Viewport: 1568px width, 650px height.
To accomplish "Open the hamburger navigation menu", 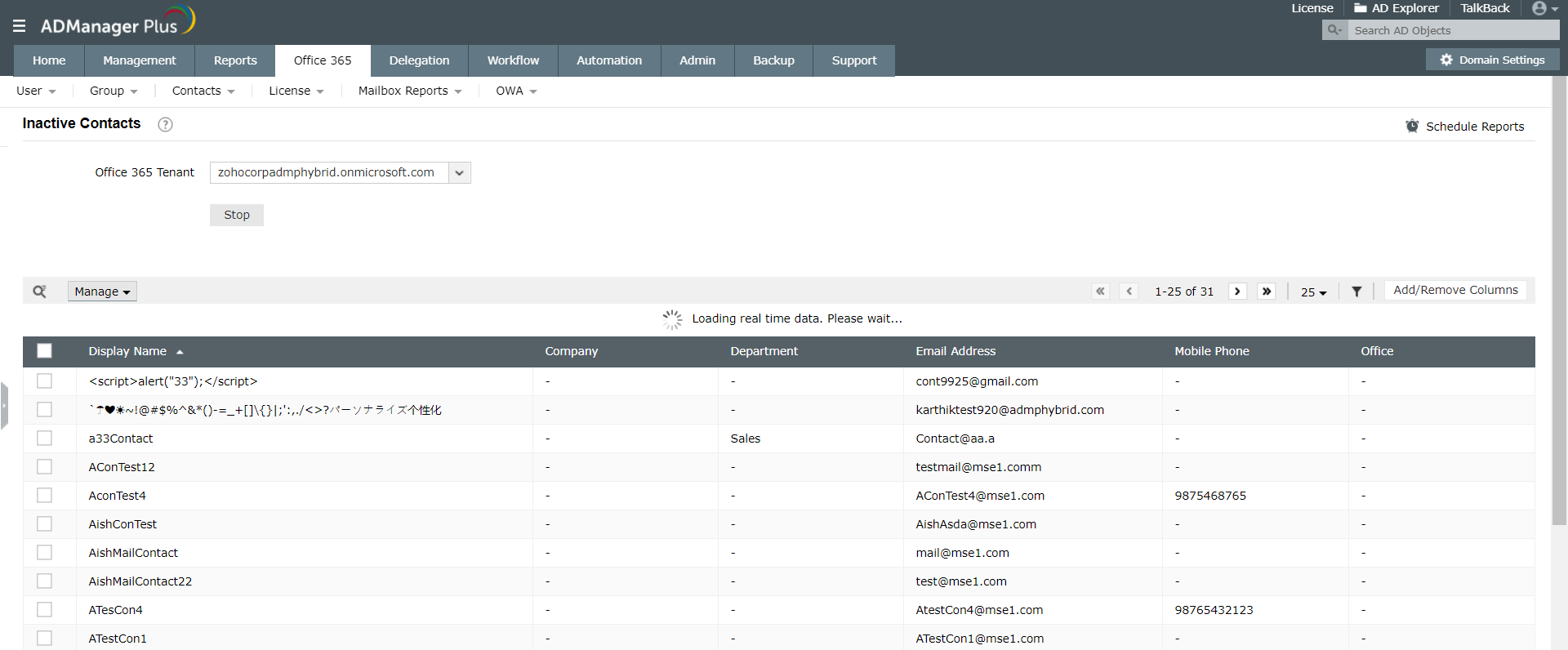I will click(20, 26).
